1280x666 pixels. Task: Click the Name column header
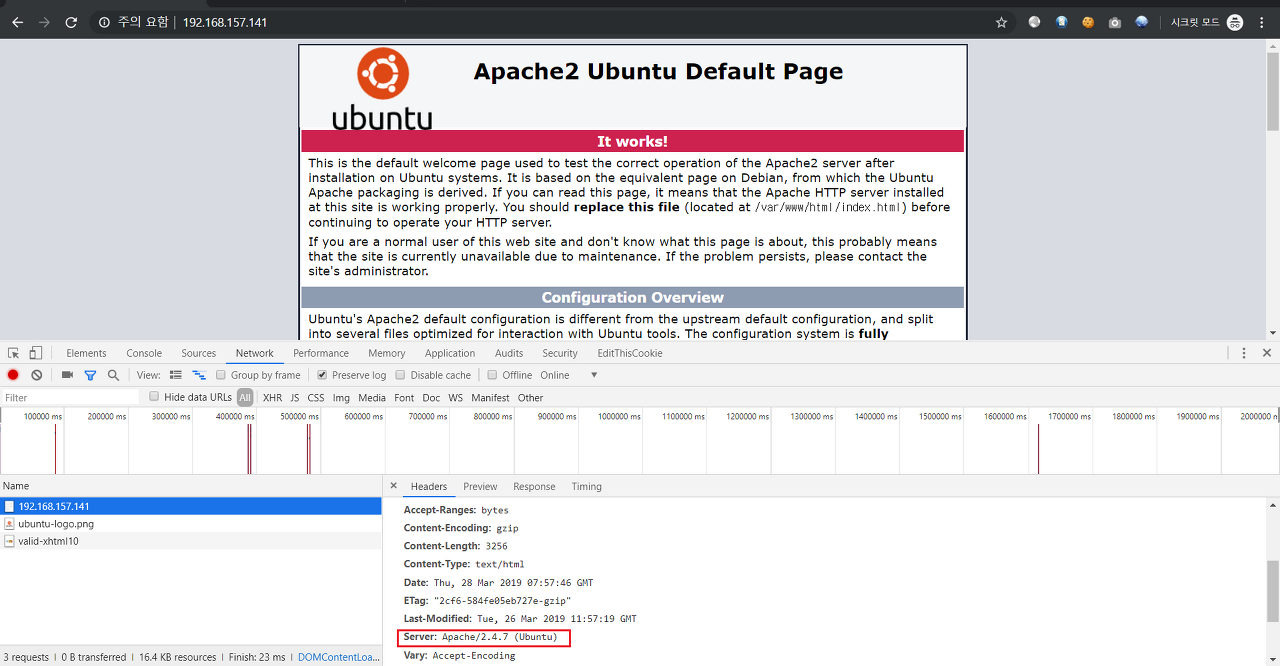[x=191, y=486]
